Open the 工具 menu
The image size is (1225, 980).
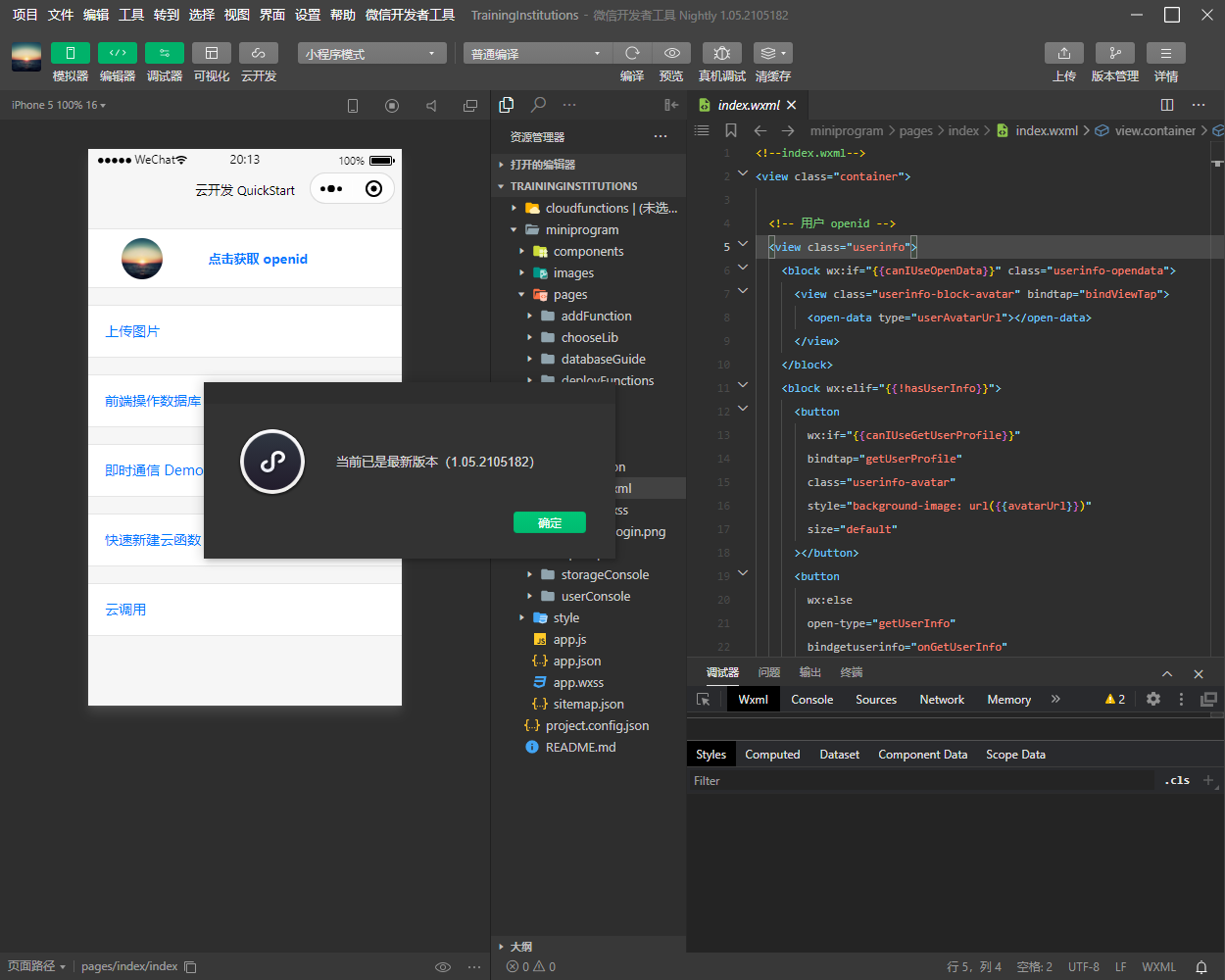(x=131, y=15)
